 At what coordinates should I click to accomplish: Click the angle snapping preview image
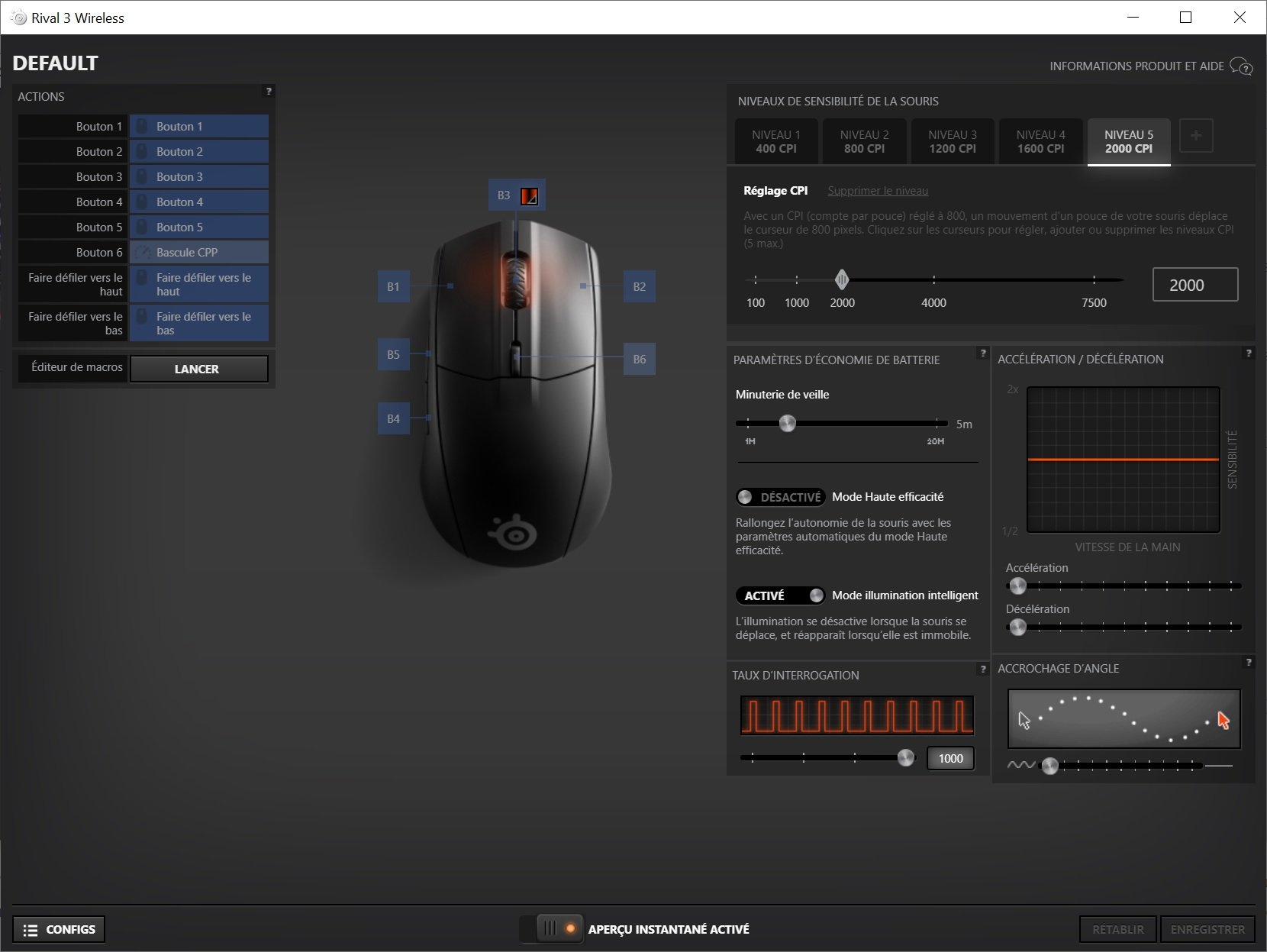point(1124,719)
